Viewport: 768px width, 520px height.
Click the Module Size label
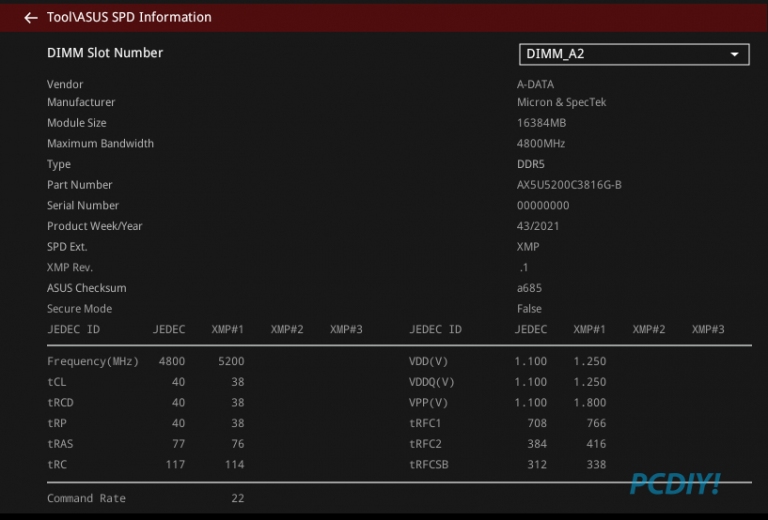coord(76,123)
